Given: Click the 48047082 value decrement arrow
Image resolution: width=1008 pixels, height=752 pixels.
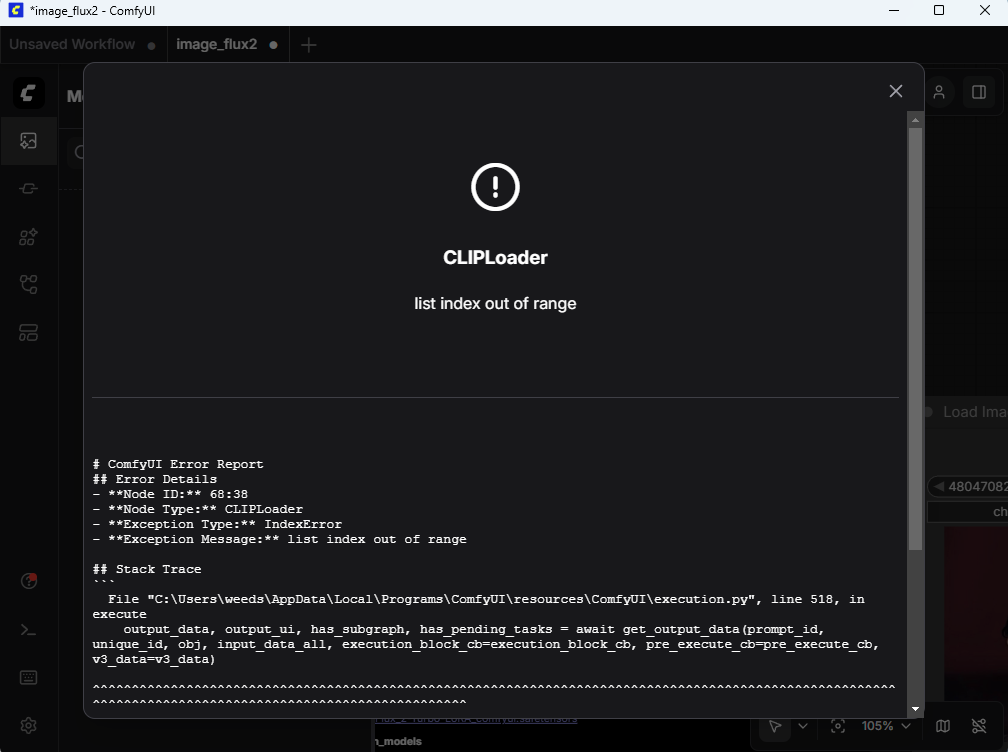Looking at the screenshot, I should click(x=939, y=487).
